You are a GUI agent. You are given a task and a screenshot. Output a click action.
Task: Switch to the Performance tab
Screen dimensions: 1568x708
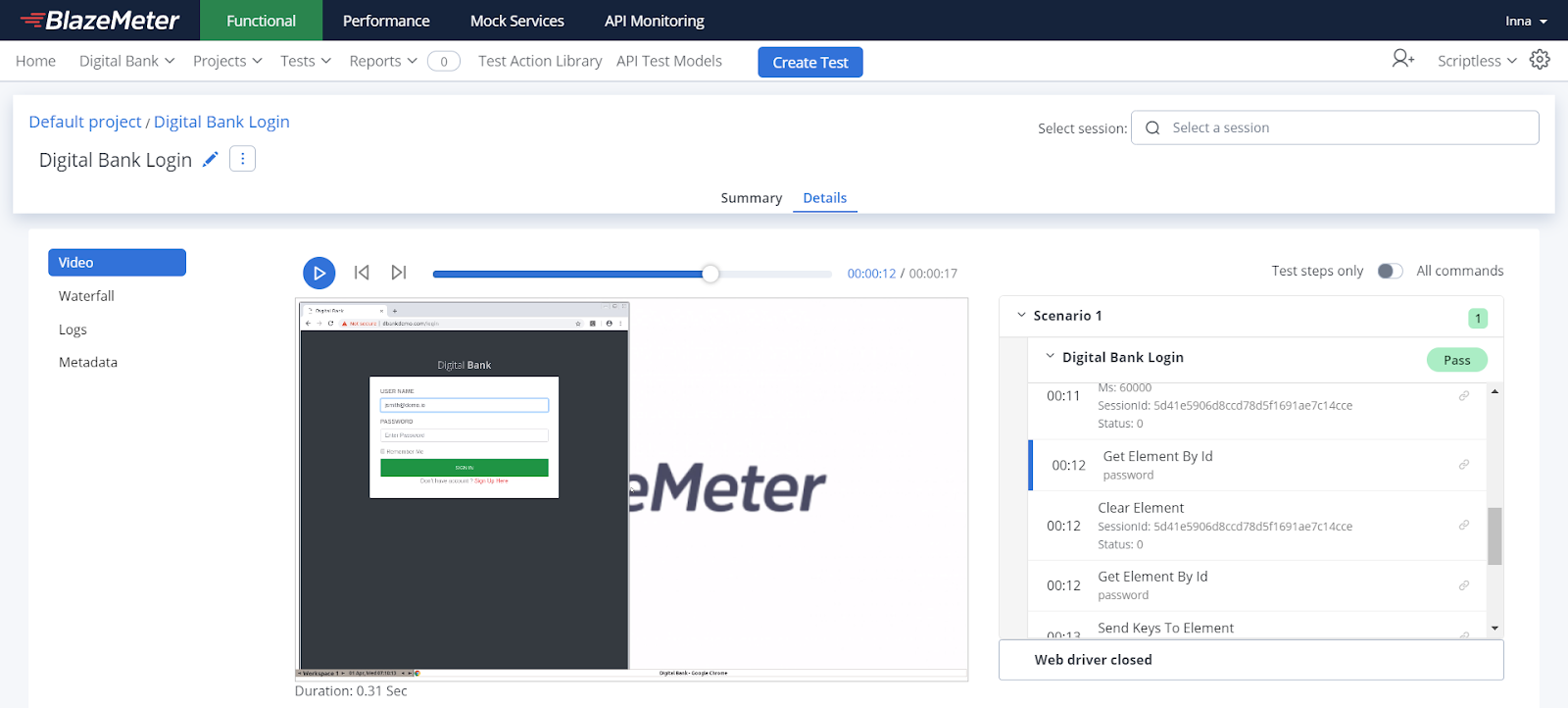[386, 21]
